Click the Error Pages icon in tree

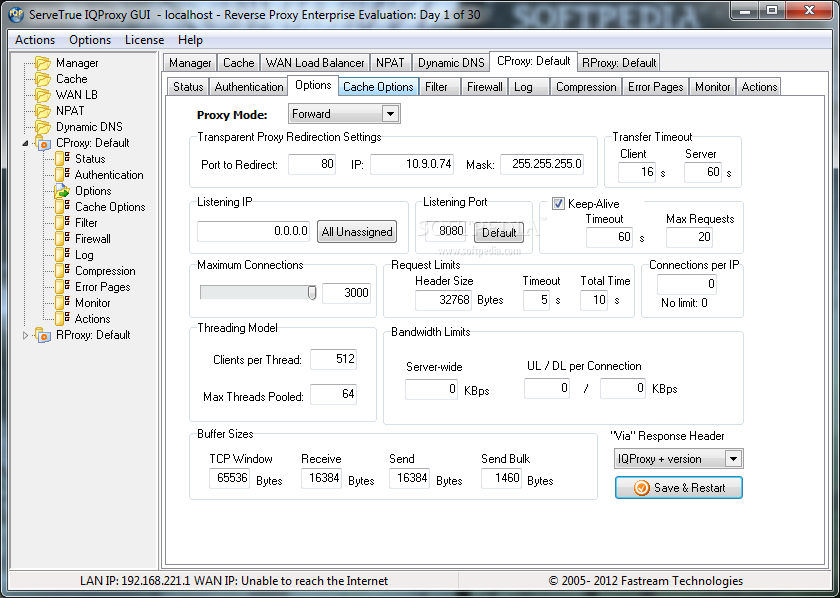pyautogui.click(x=63, y=287)
